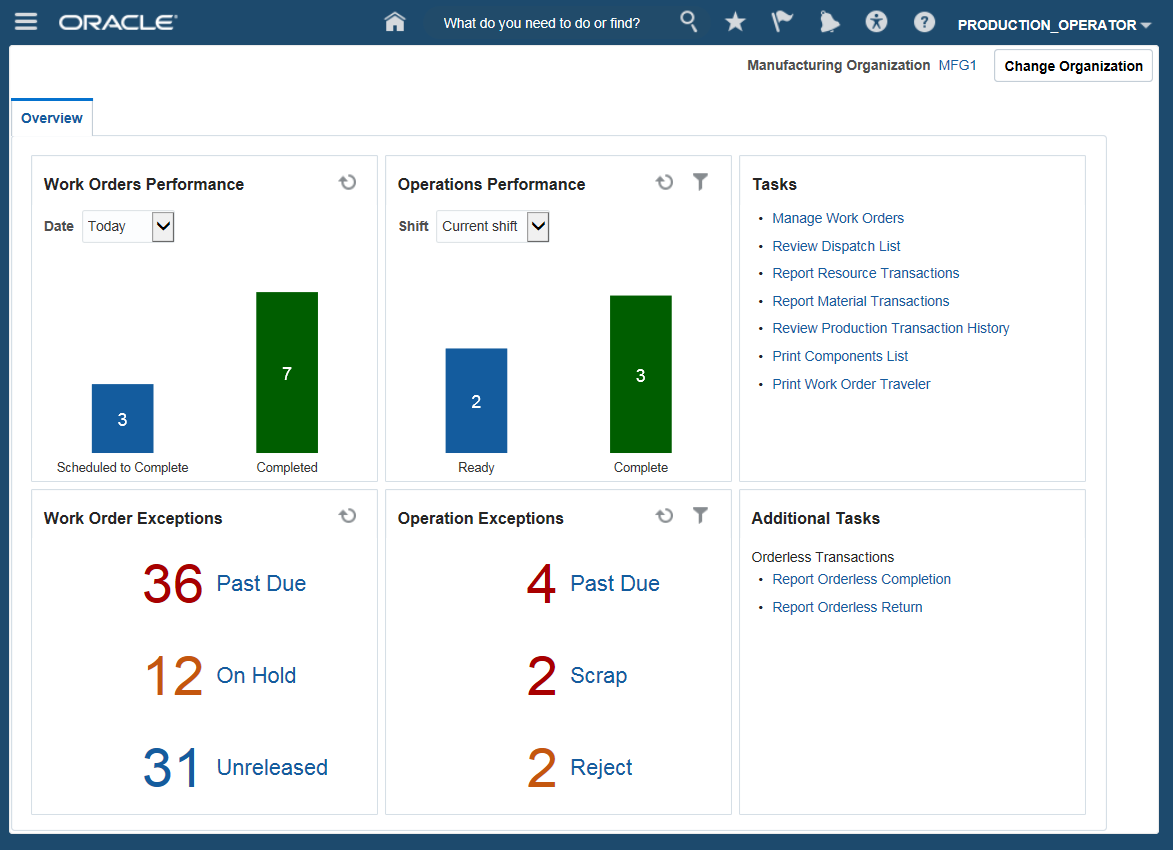Image resolution: width=1173 pixels, height=850 pixels.
Task: Refresh the Operation Exceptions panel
Action: click(664, 516)
